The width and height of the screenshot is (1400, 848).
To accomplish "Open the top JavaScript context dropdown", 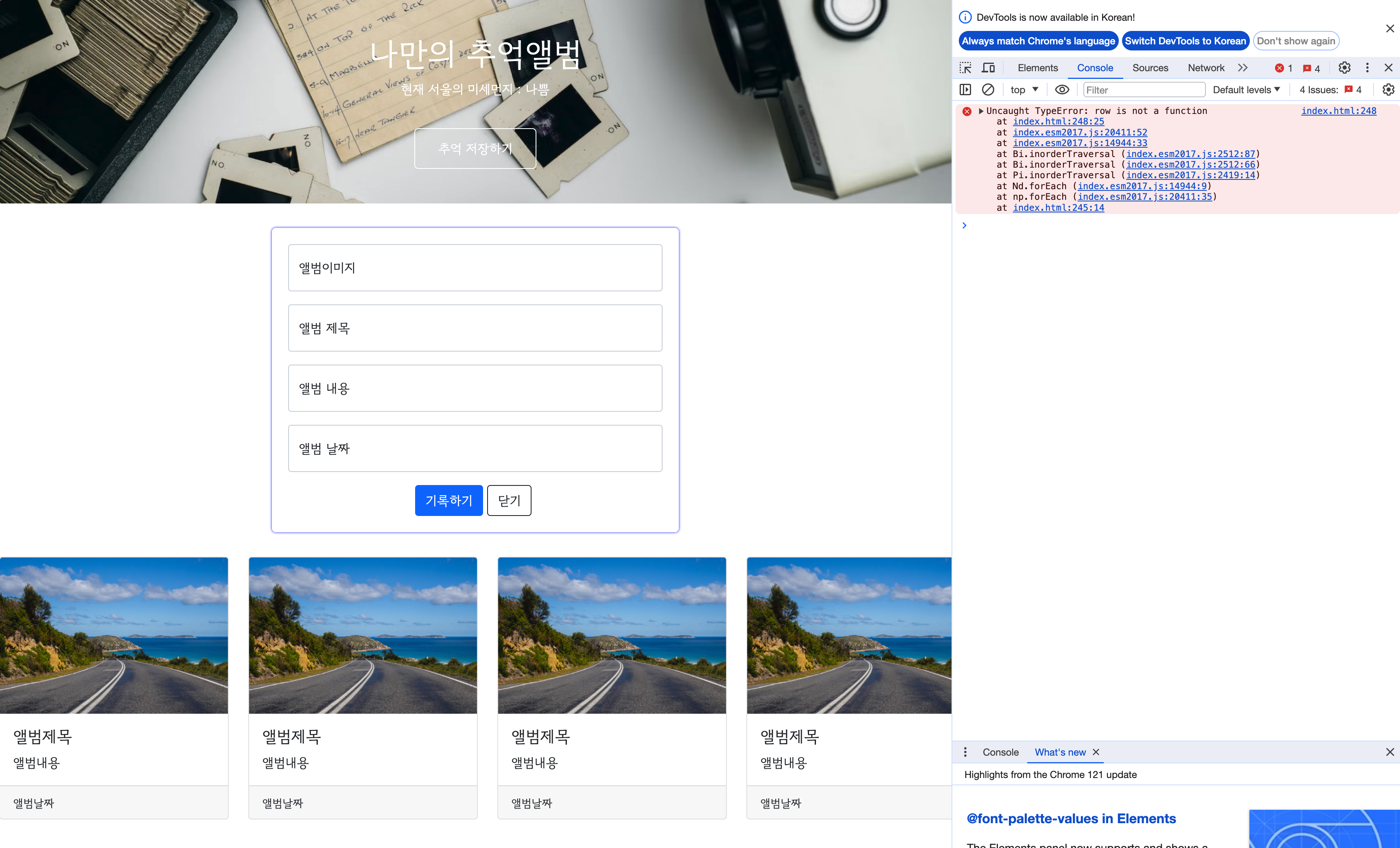I will coord(1024,90).
